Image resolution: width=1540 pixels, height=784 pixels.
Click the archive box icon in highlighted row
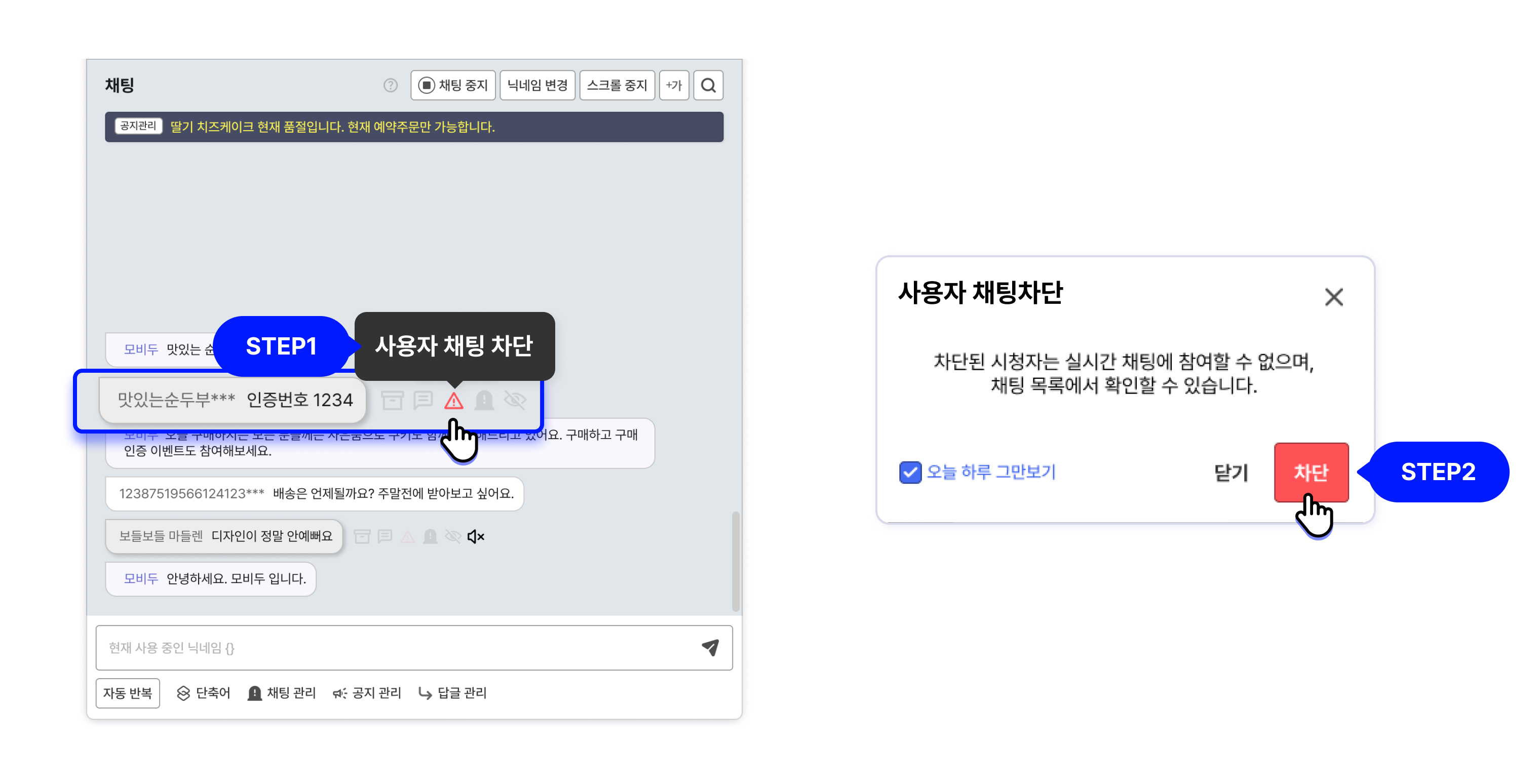pyautogui.click(x=392, y=401)
